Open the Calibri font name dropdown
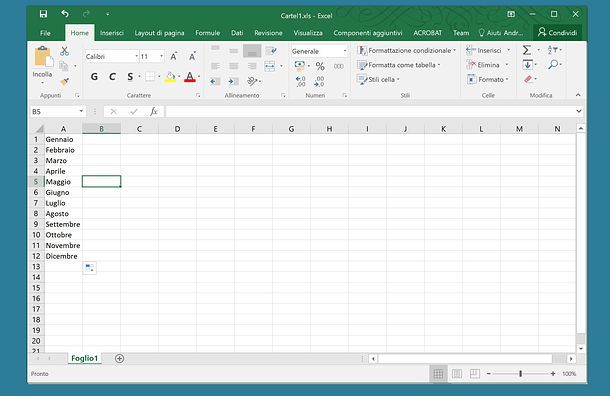The width and height of the screenshot is (610, 396). [137, 56]
